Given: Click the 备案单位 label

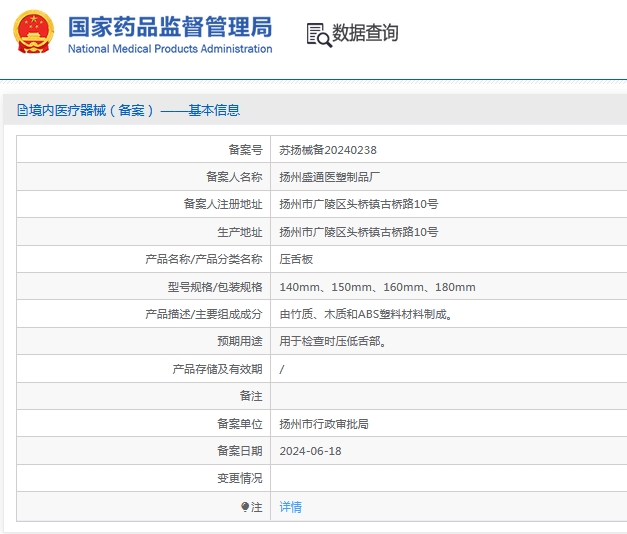Looking at the screenshot, I should pos(240,424).
